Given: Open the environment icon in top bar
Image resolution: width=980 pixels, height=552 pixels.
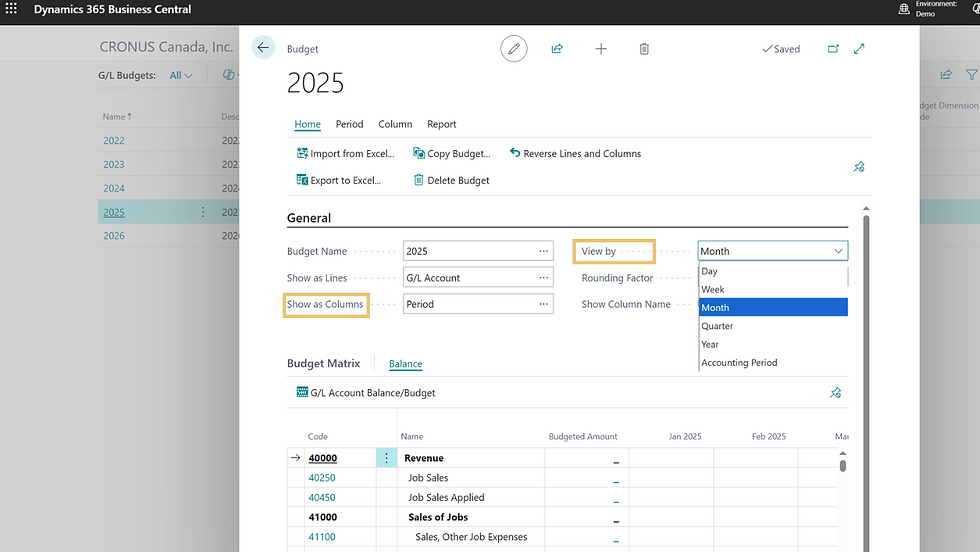Looking at the screenshot, I should [x=904, y=9].
